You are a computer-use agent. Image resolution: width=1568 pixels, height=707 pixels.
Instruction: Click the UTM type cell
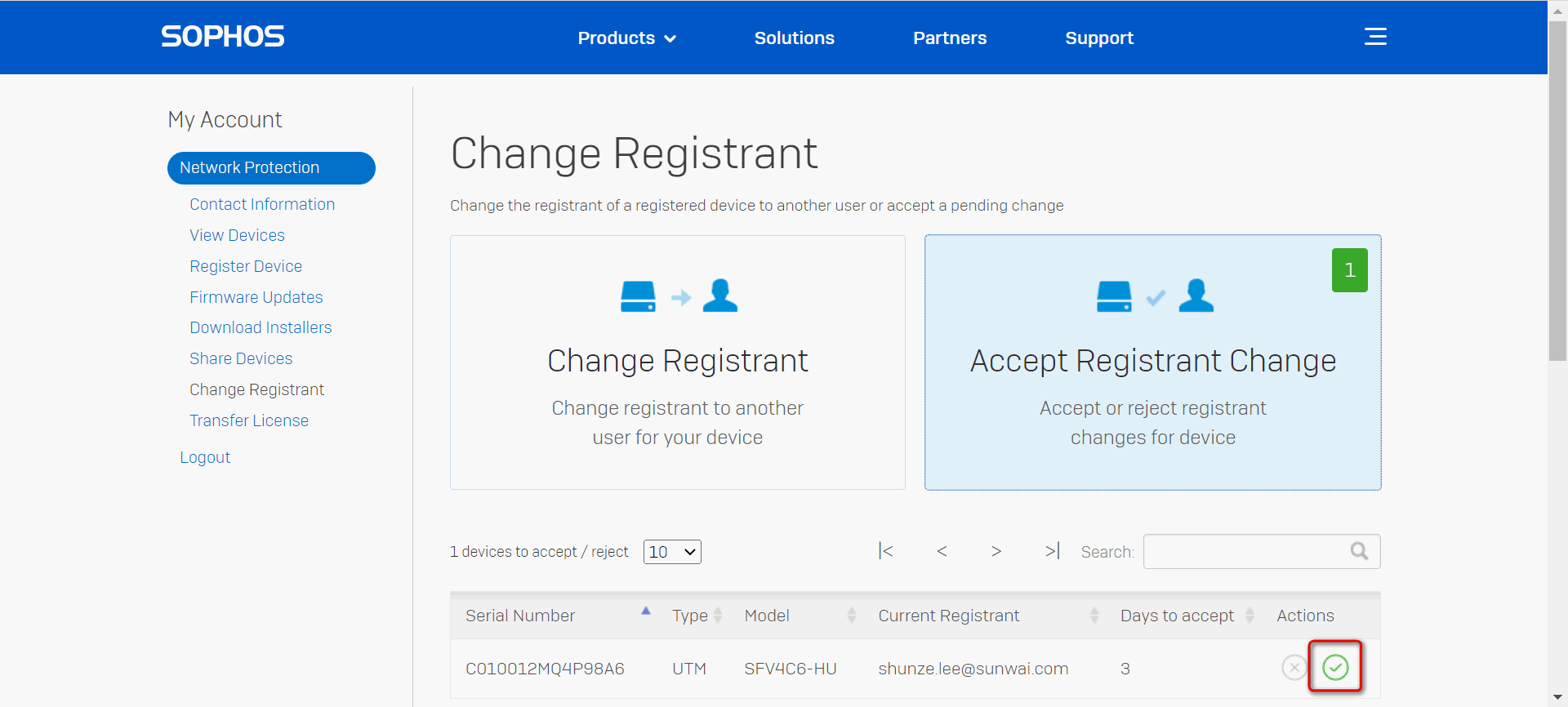[689, 669]
